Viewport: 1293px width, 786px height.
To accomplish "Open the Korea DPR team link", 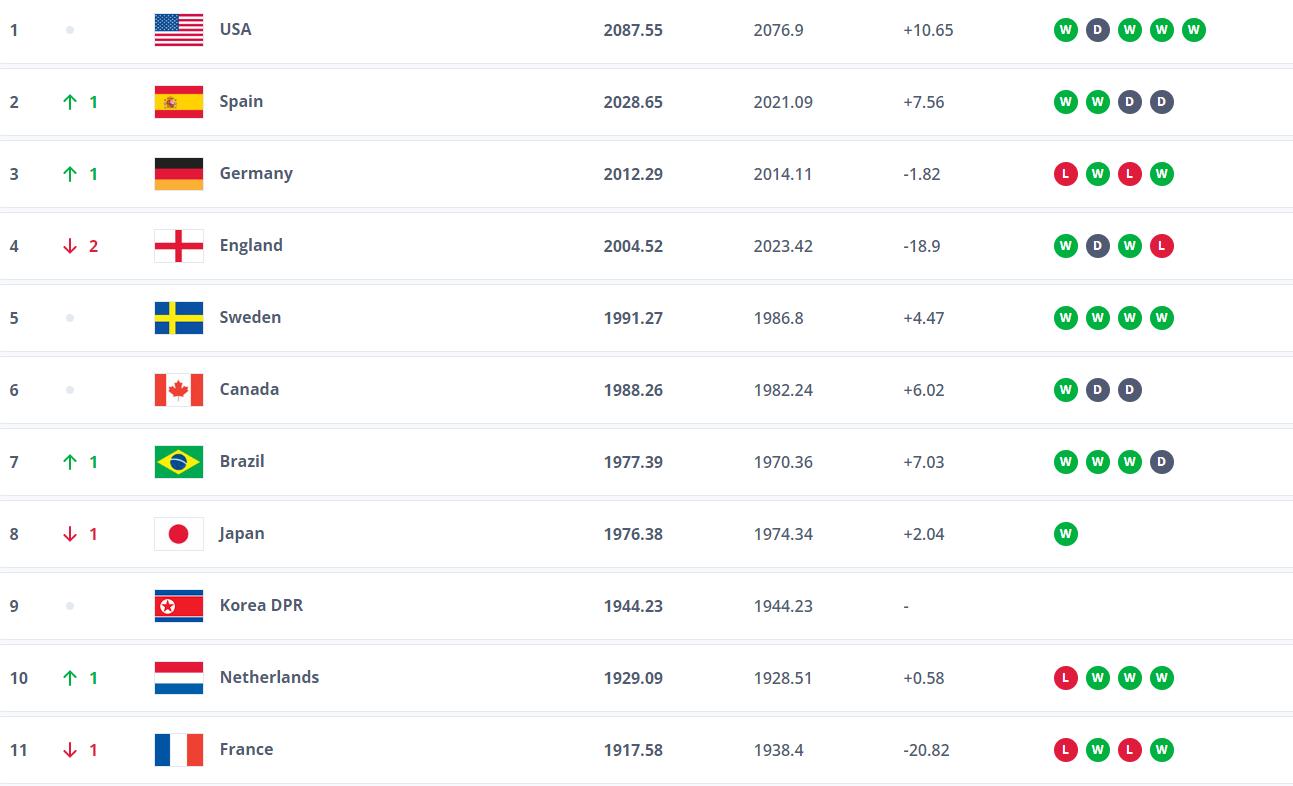I will (x=261, y=605).
